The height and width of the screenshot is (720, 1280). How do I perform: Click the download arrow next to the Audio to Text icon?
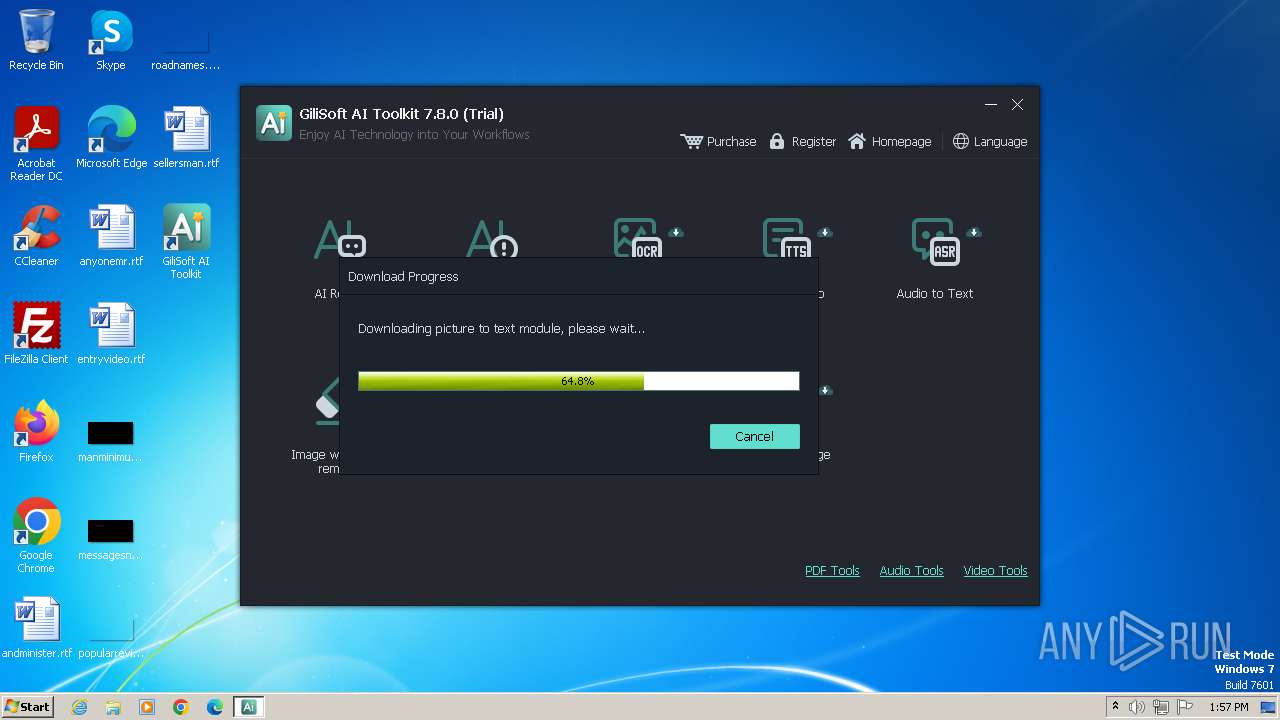point(973,232)
